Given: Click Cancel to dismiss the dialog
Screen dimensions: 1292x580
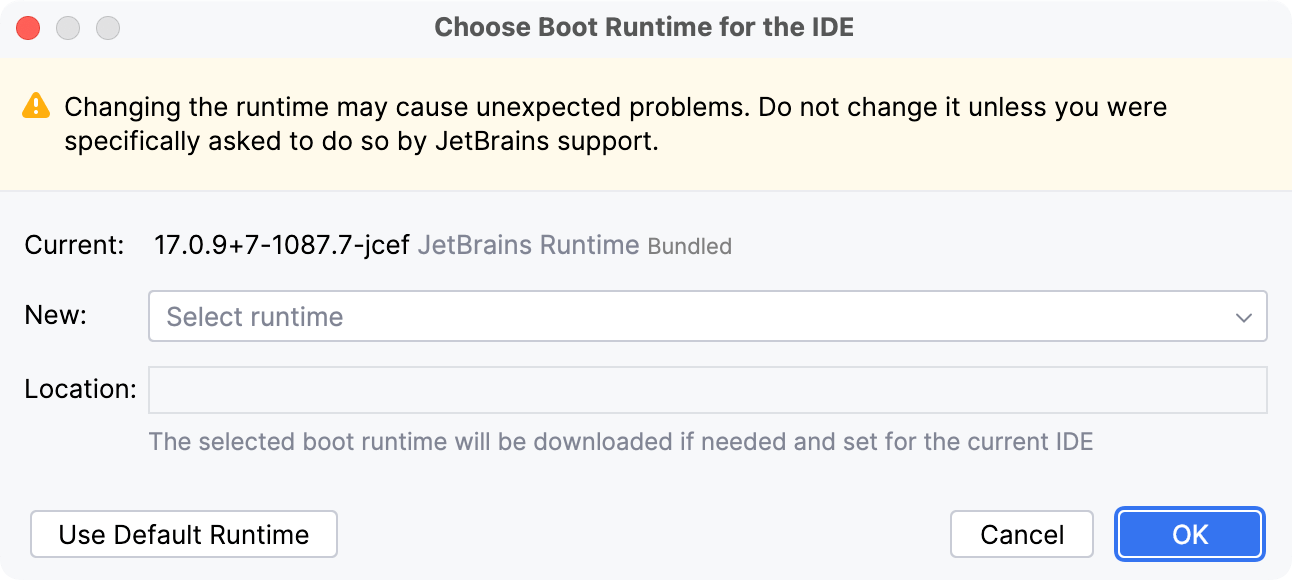Looking at the screenshot, I should tap(1021, 534).
